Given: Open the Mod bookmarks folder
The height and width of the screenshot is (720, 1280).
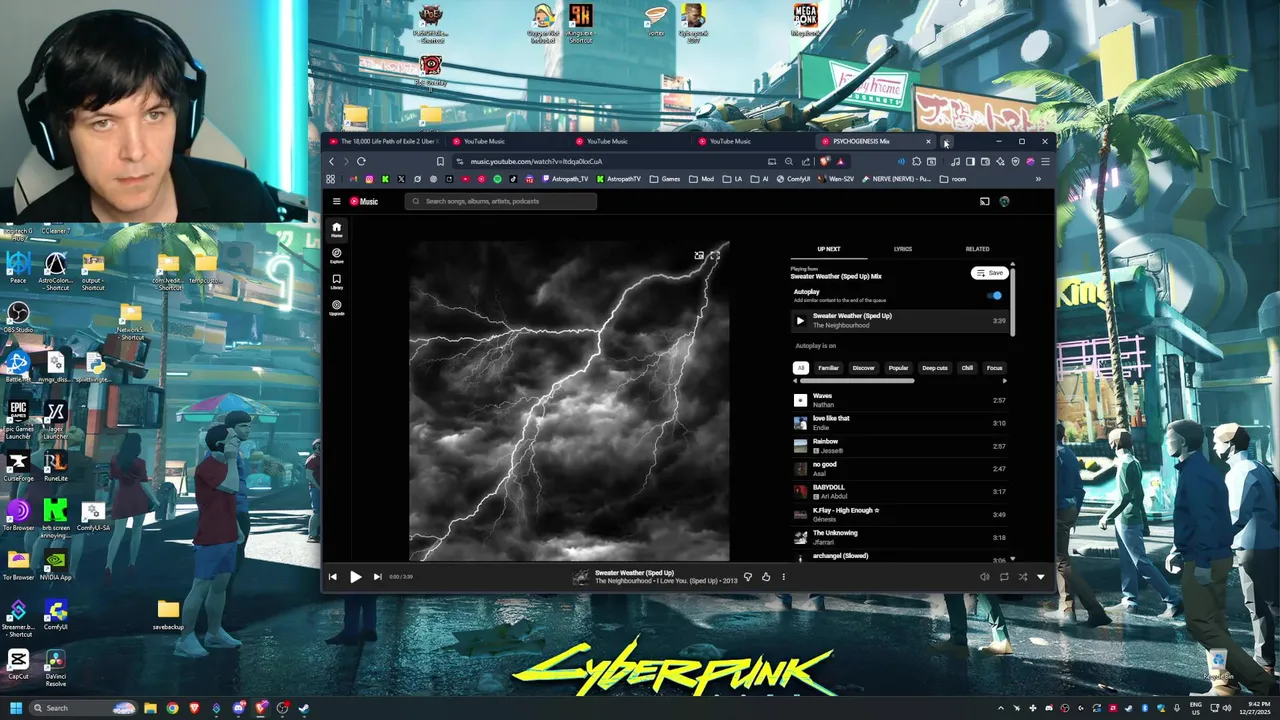Looking at the screenshot, I should pos(701,179).
